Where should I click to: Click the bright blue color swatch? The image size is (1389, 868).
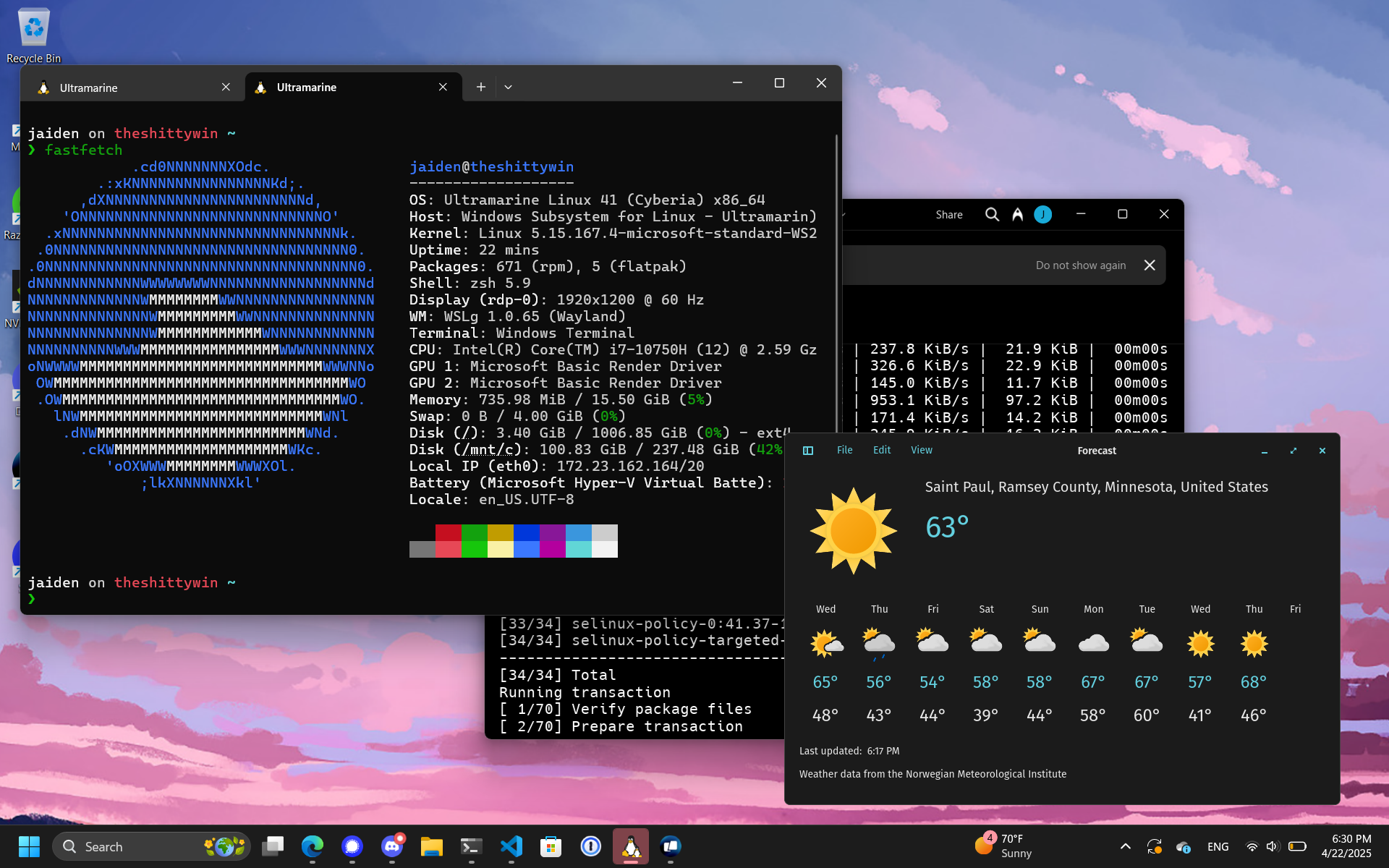tap(526, 549)
